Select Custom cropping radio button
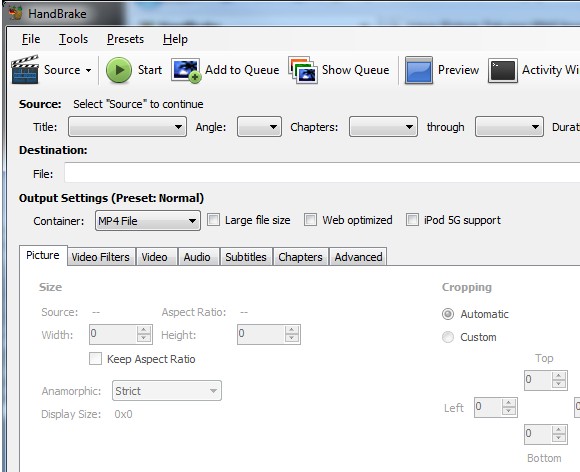 [x=448, y=337]
